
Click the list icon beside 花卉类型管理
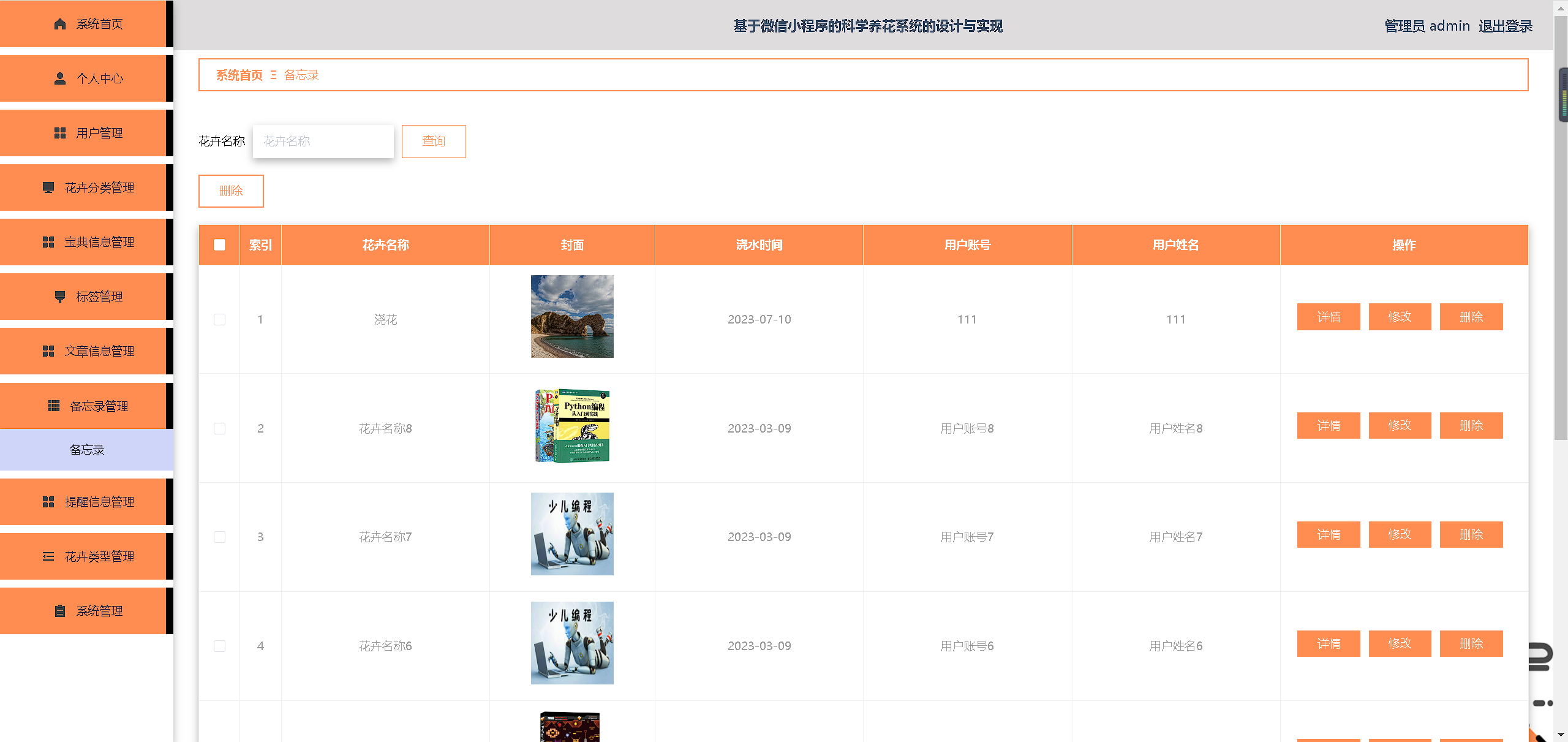[x=48, y=556]
